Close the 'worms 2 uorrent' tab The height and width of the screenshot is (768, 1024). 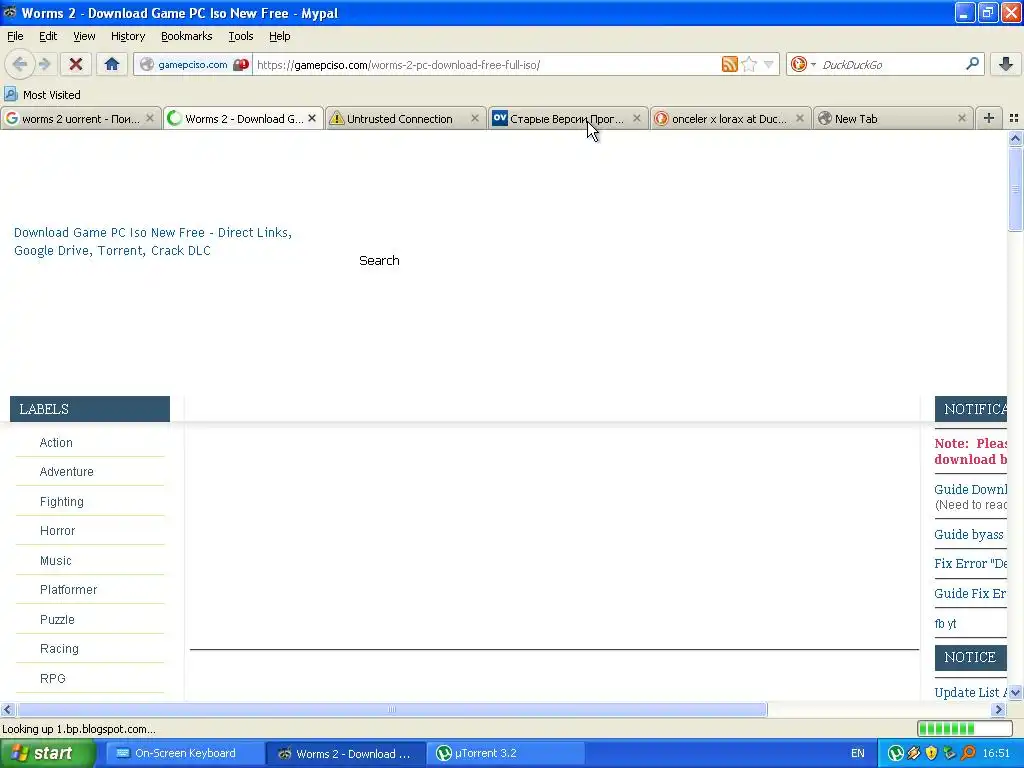point(150,118)
